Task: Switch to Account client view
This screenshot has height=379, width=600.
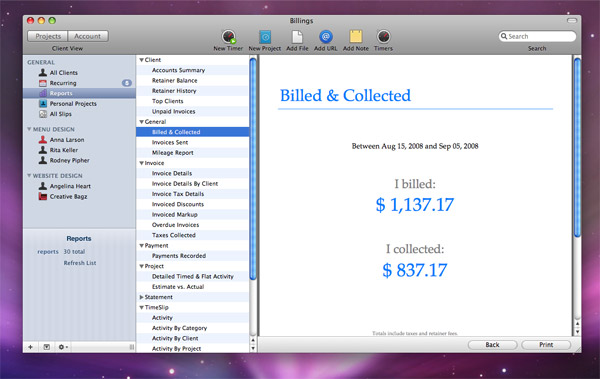Action: pyautogui.click(x=88, y=36)
